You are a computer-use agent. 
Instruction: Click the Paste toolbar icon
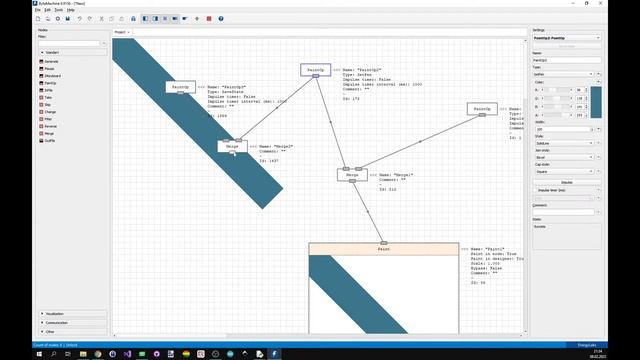[121, 19]
